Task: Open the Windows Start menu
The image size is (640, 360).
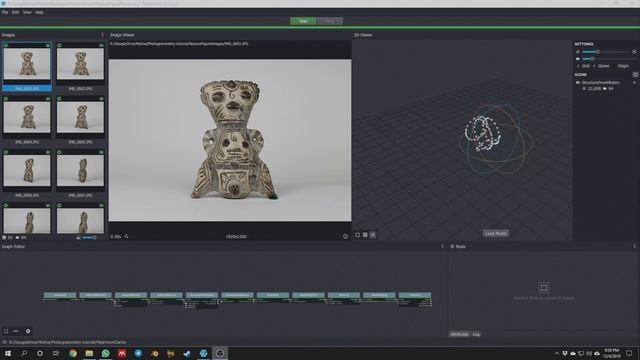Action: (8, 353)
